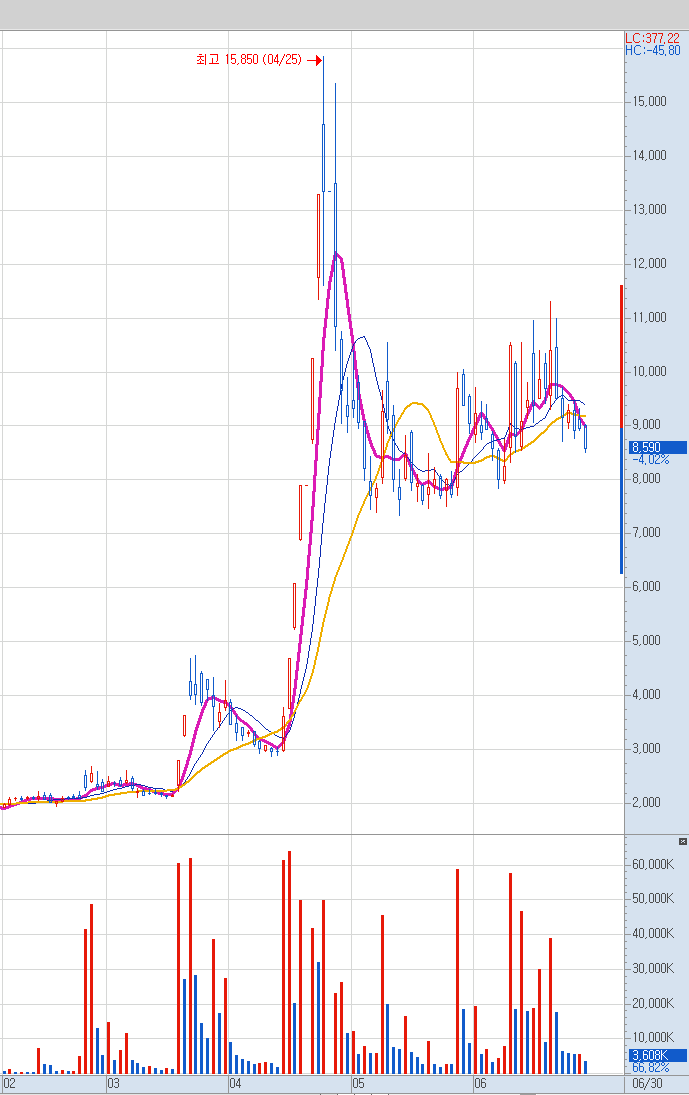Screen dimensions: 689x1095
Task: Close the volume panel with the x button
Action: pos(683,842)
